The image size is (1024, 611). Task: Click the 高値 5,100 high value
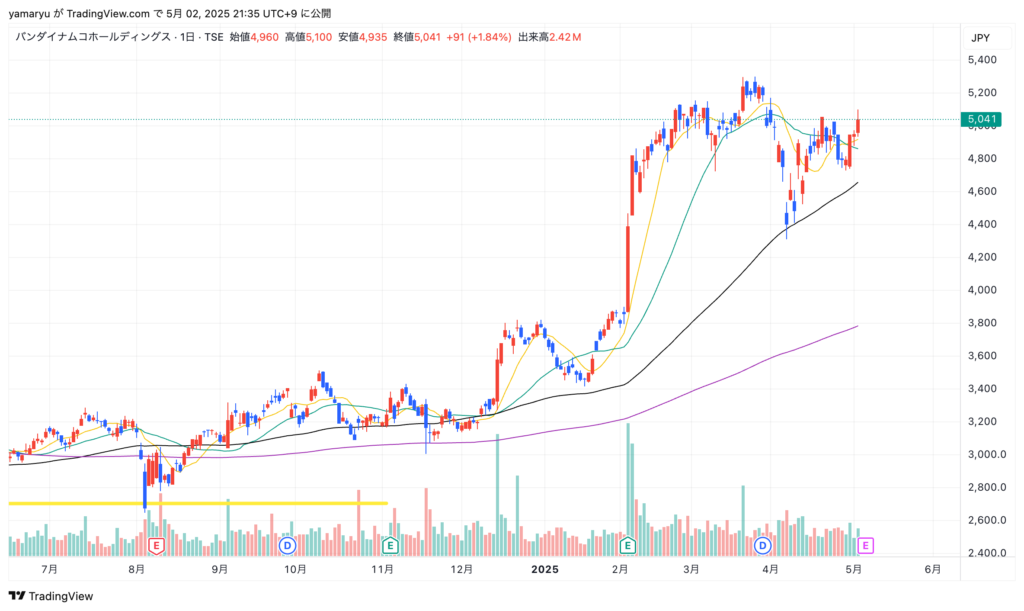308,37
